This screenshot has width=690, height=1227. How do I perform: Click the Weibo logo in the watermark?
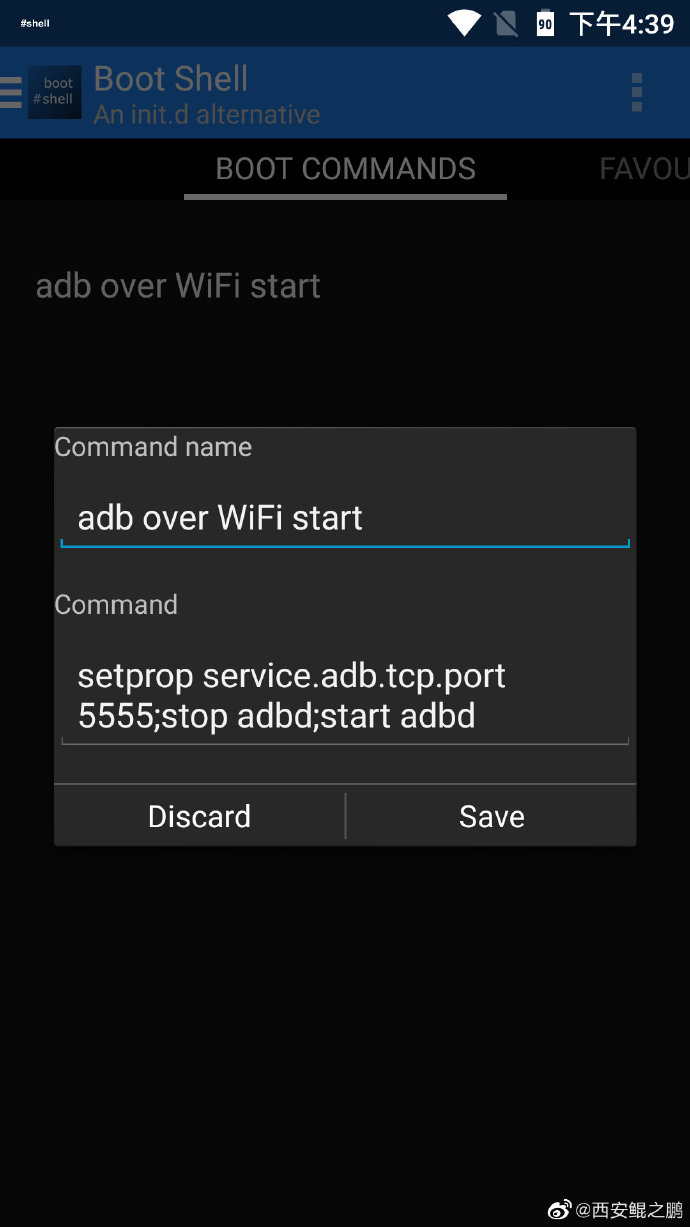tap(561, 1210)
